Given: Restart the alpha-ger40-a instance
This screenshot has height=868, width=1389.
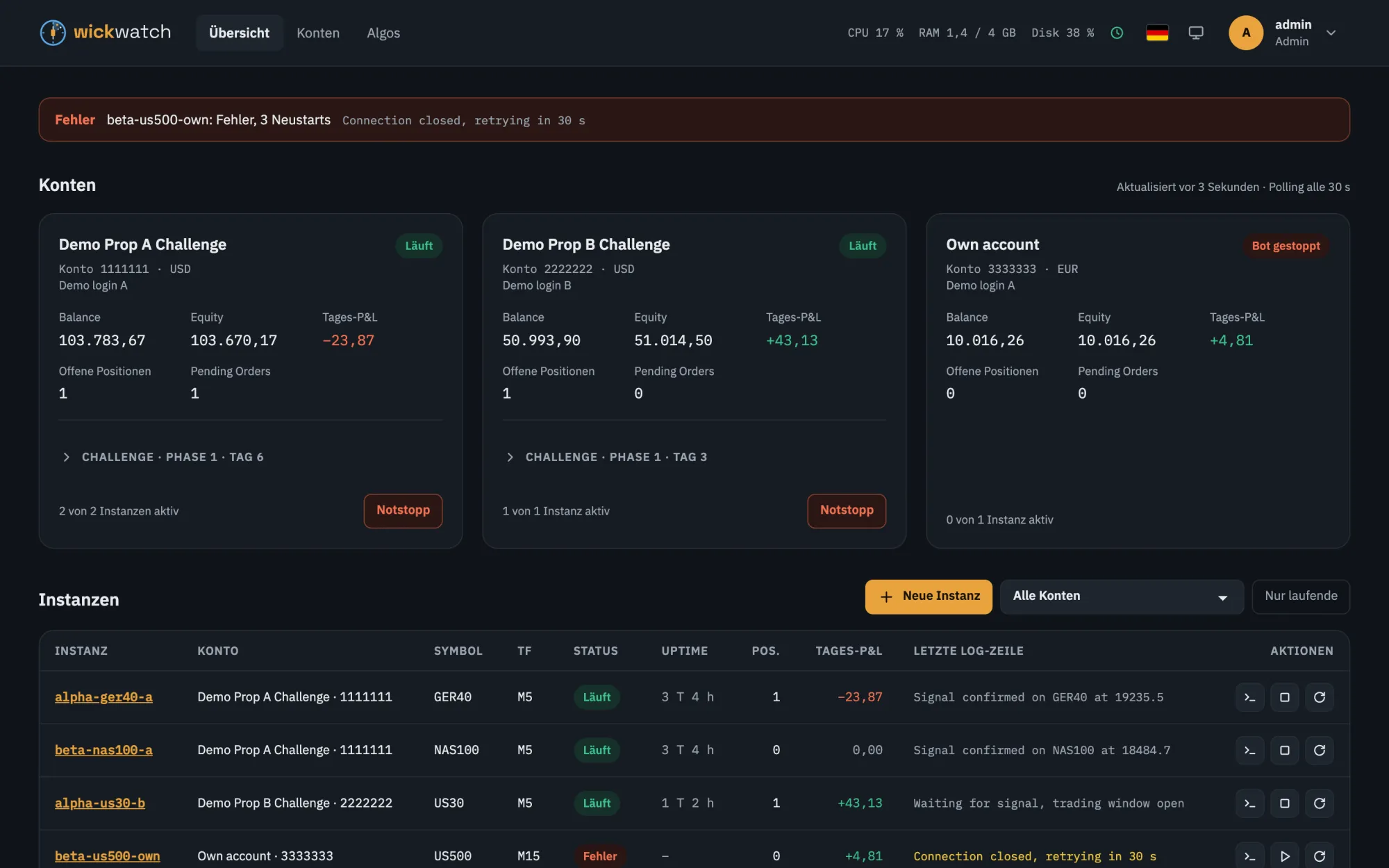Looking at the screenshot, I should [1320, 697].
